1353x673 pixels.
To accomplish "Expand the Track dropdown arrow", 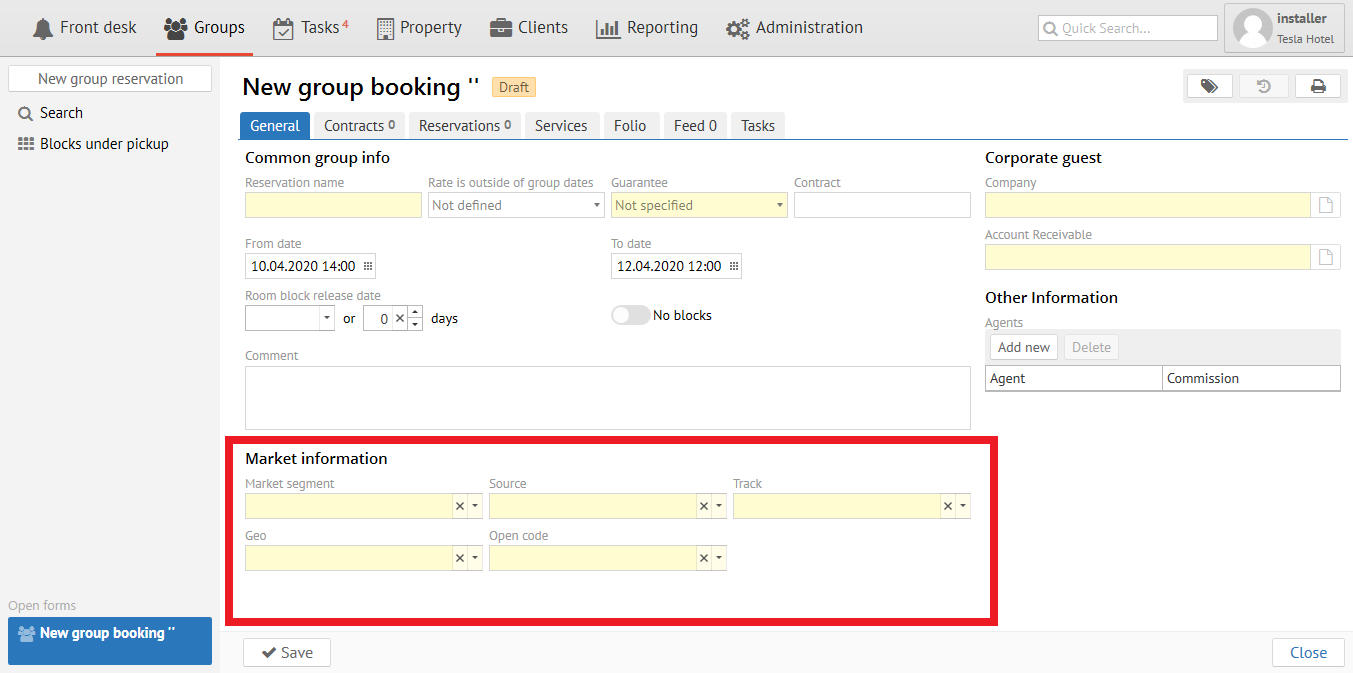I will coord(962,506).
